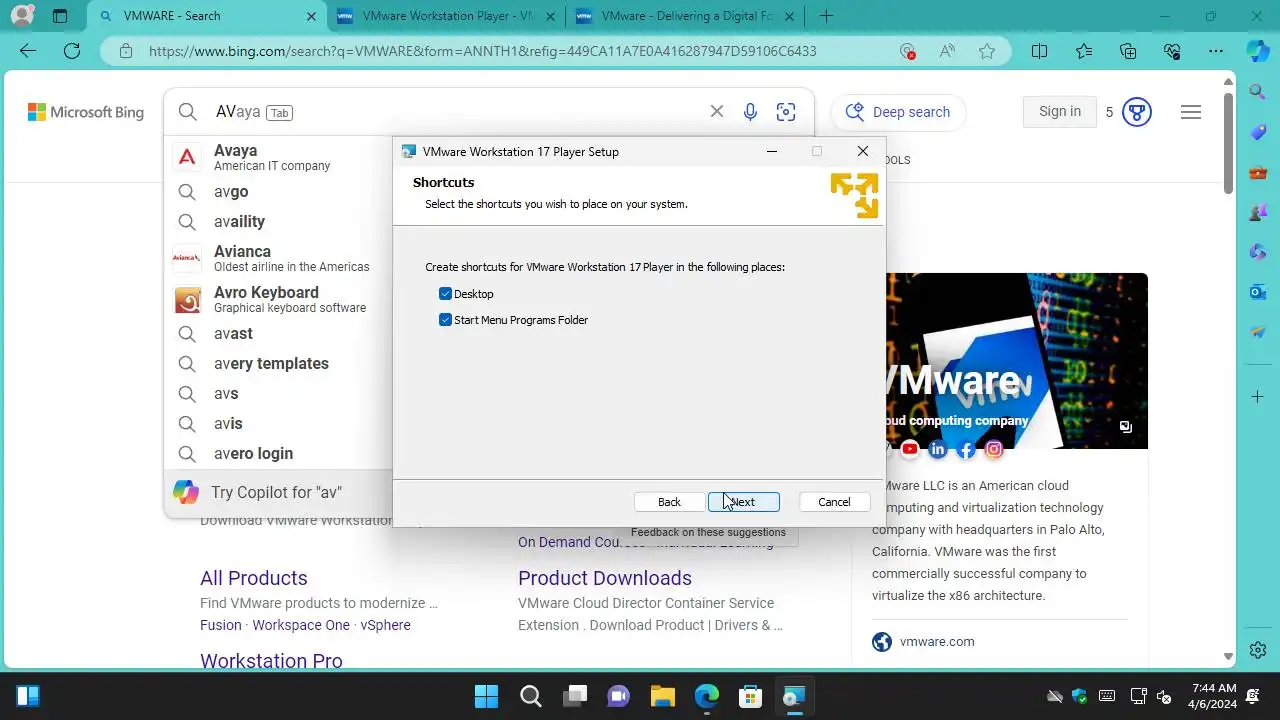Viewport: 1280px width, 720px height.
Task: Click the Sign in button on Bing
Action: 1060,112
